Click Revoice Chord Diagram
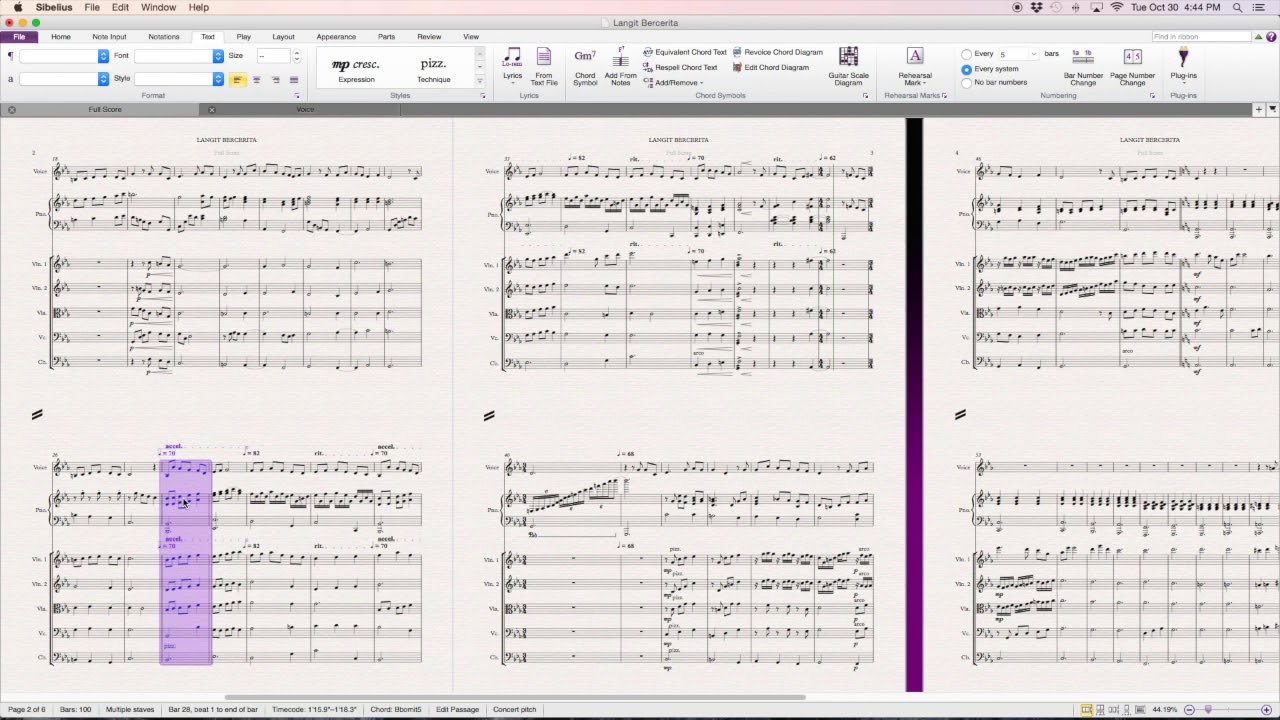Image resolution: width=1280 pixels, height=720 pixels. (777, 52)
